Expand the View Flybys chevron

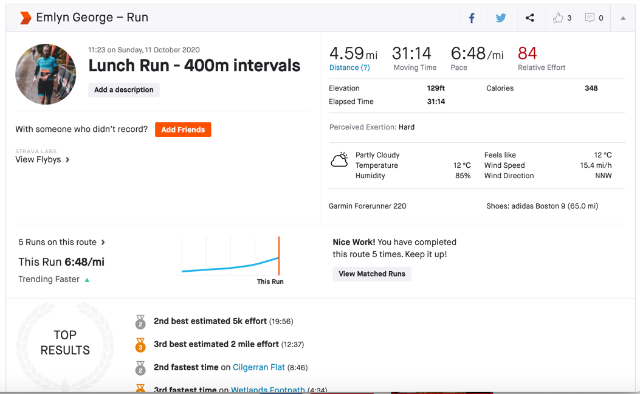[x=67, y=160]
